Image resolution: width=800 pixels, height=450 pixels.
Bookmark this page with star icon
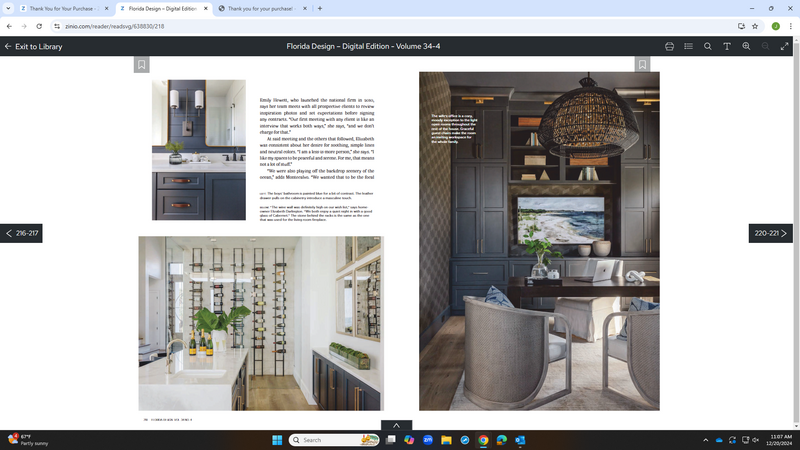[x=755, y=26]
